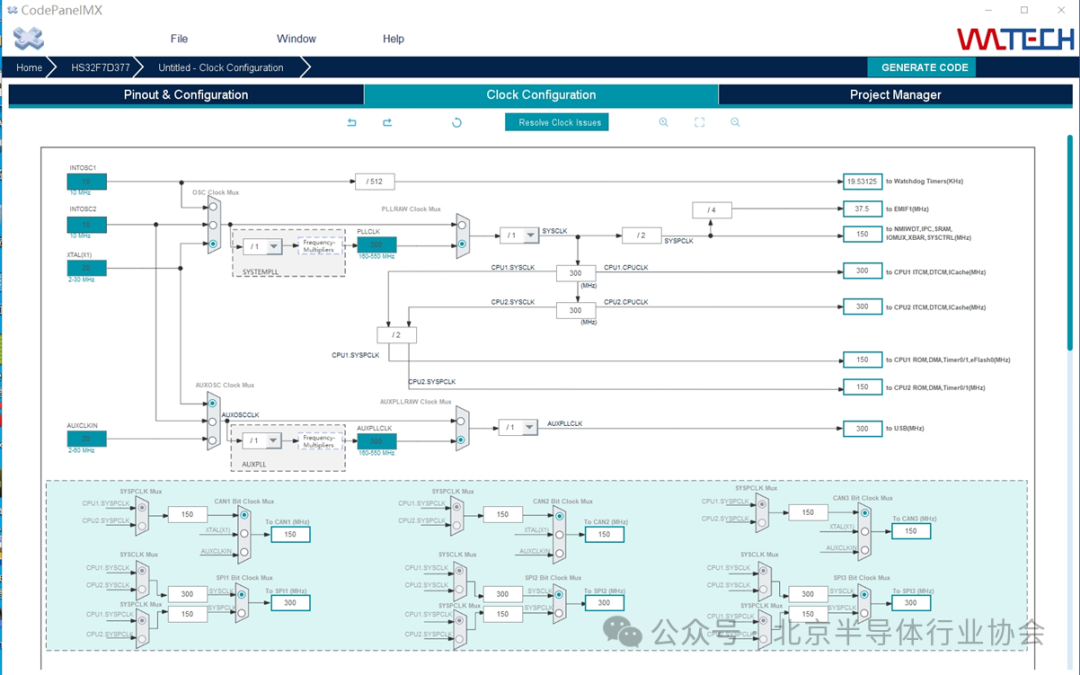
Task: Select bottom input of PLLRAW Clock Mux
Action: pos(462,244)
